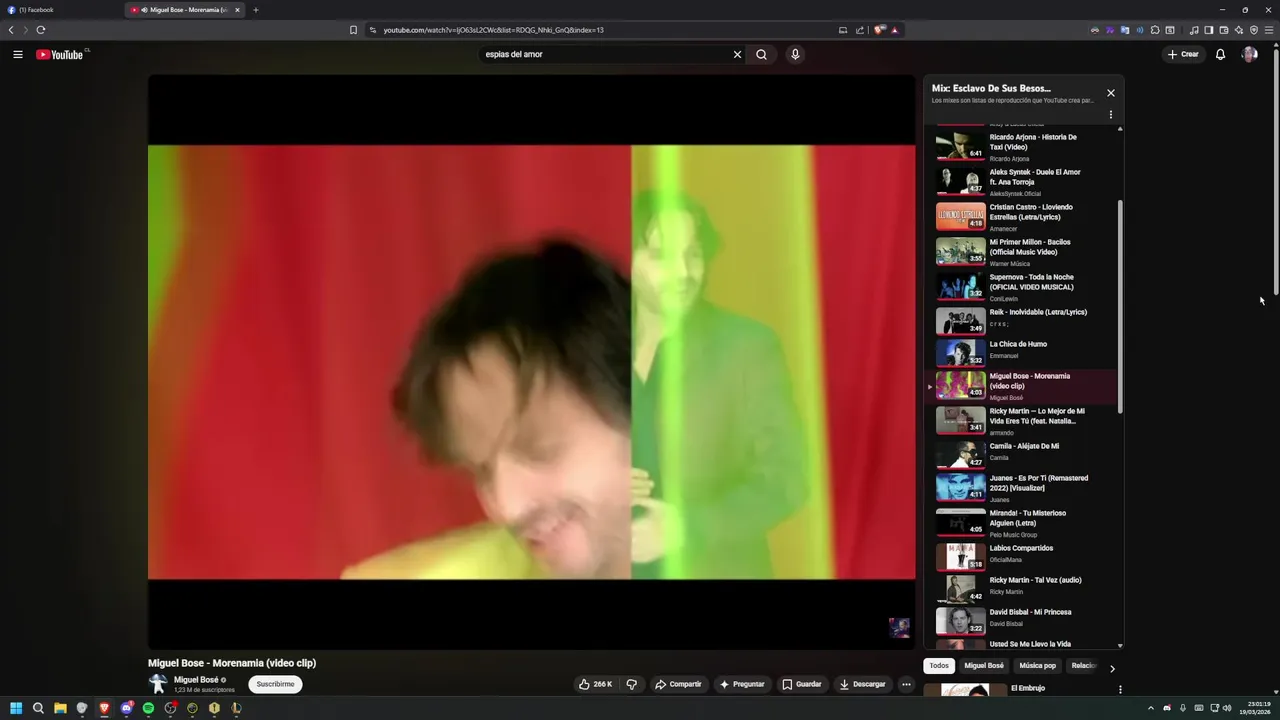Viewport: 1280px width, 720px height.
Task: Click the share page icon in address bar
Action: [860, 30]
